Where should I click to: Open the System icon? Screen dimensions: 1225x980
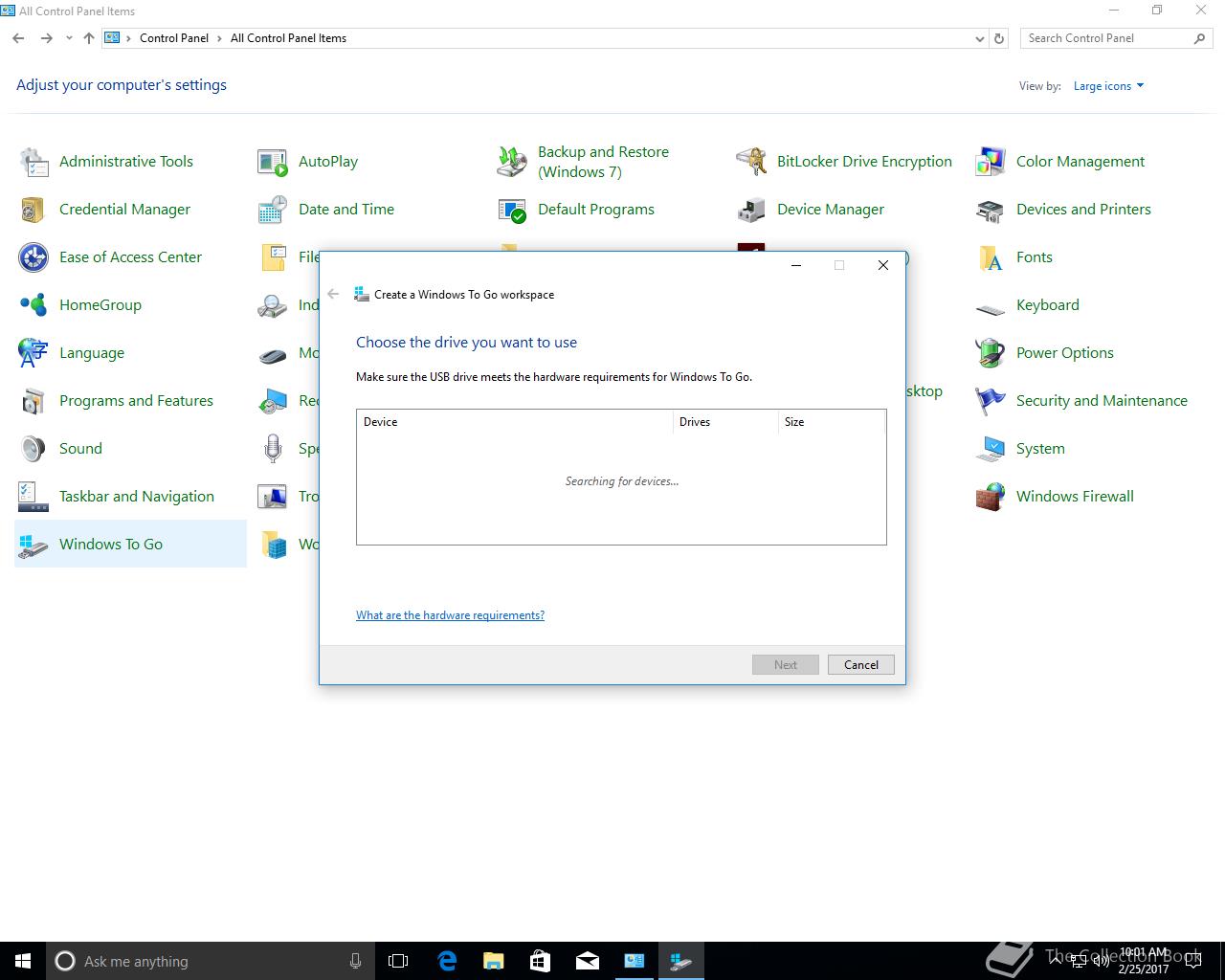click(x=991, y=449)
